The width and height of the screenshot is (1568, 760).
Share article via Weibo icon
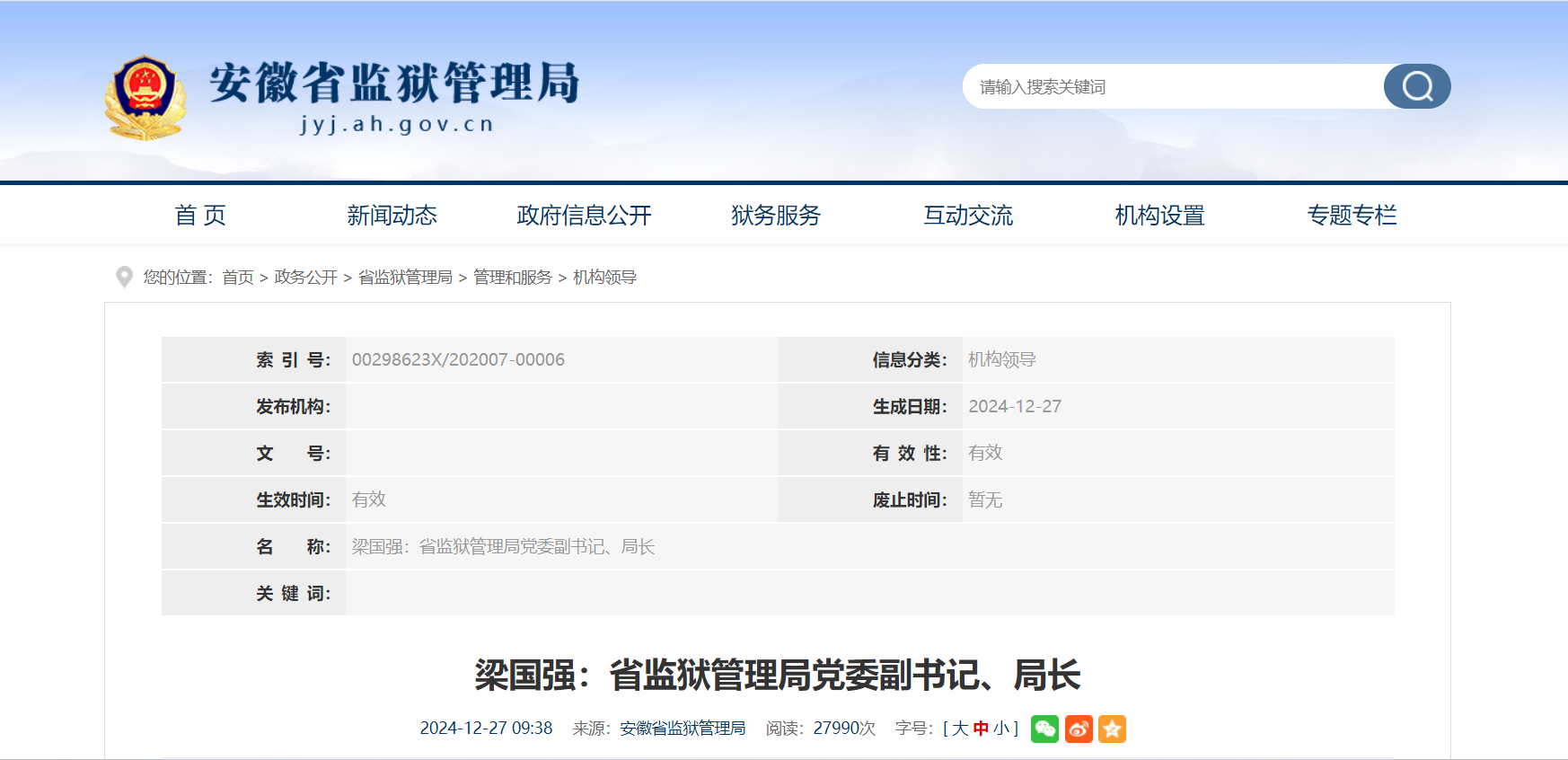[x=1079, y=729]
